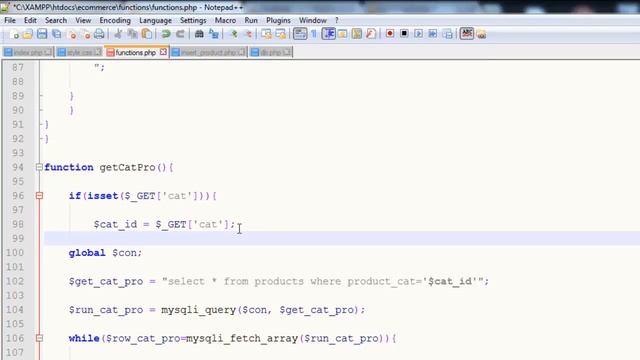
Task: Open the Search menu
Action: 56,20
